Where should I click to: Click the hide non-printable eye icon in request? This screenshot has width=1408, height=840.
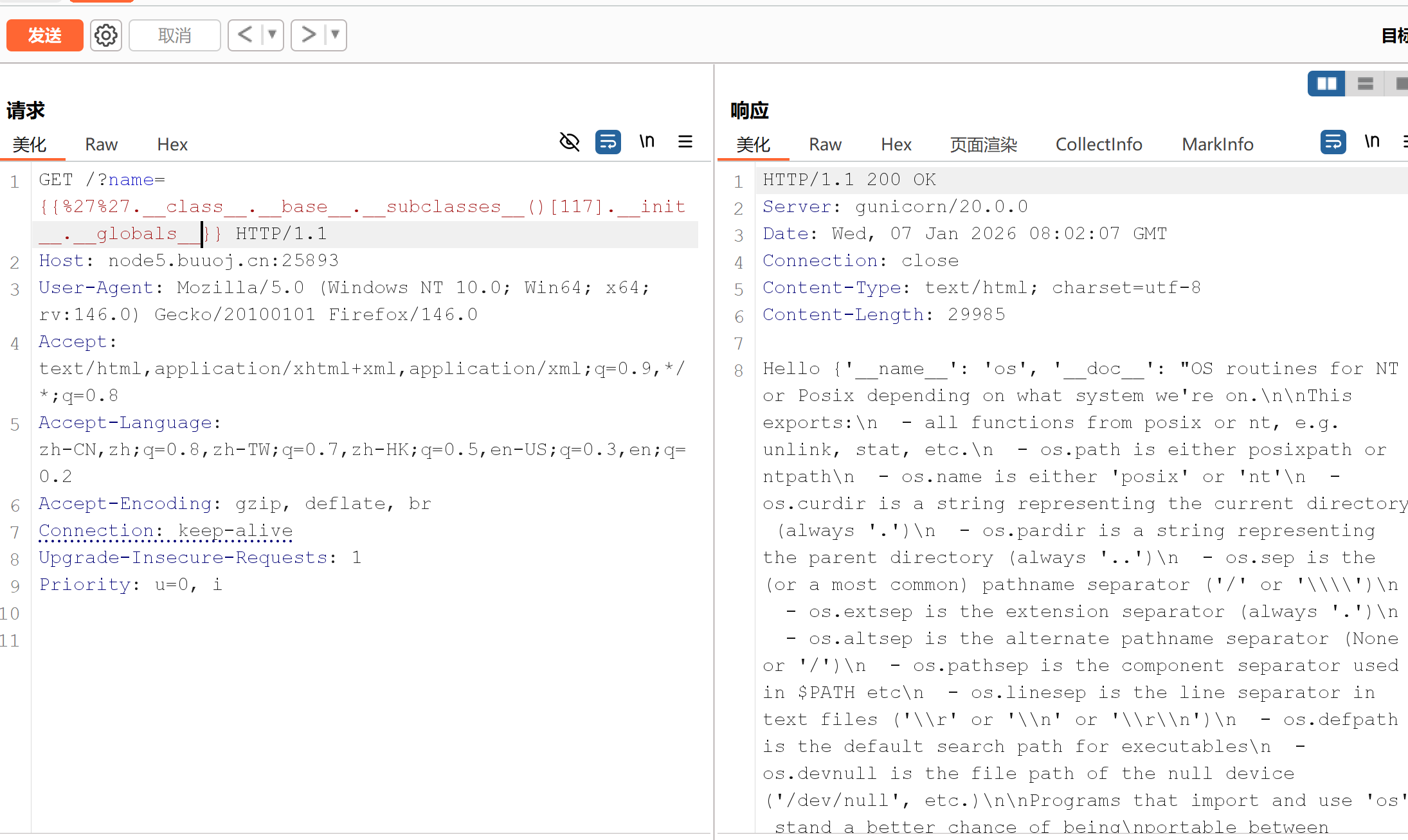[570, 142]
